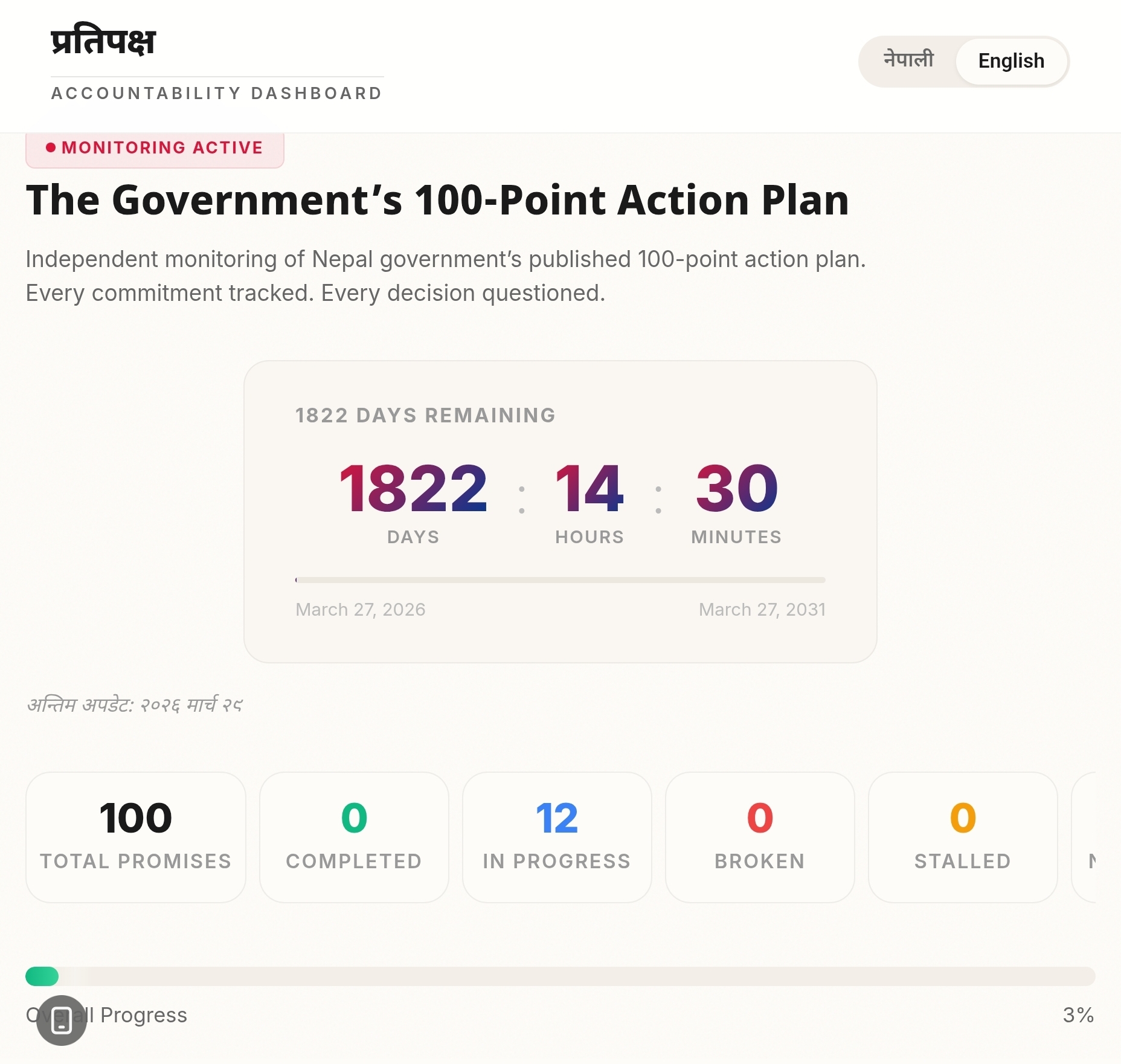
Task: Click the 3% overall progress label
Action: 1078,1015
